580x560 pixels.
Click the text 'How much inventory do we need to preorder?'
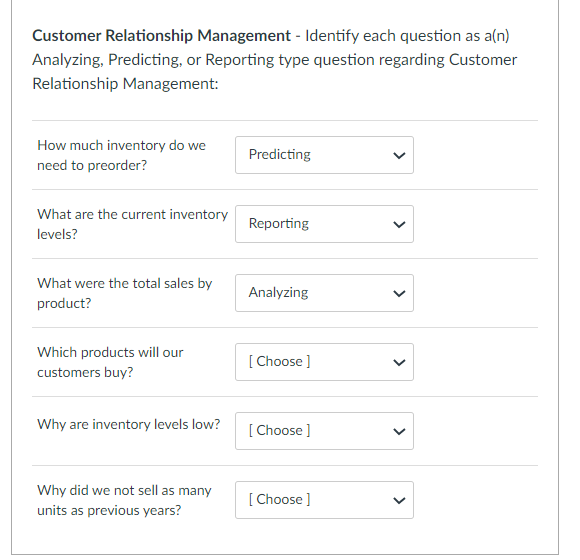pyautogui.click(x=121, y=155)
